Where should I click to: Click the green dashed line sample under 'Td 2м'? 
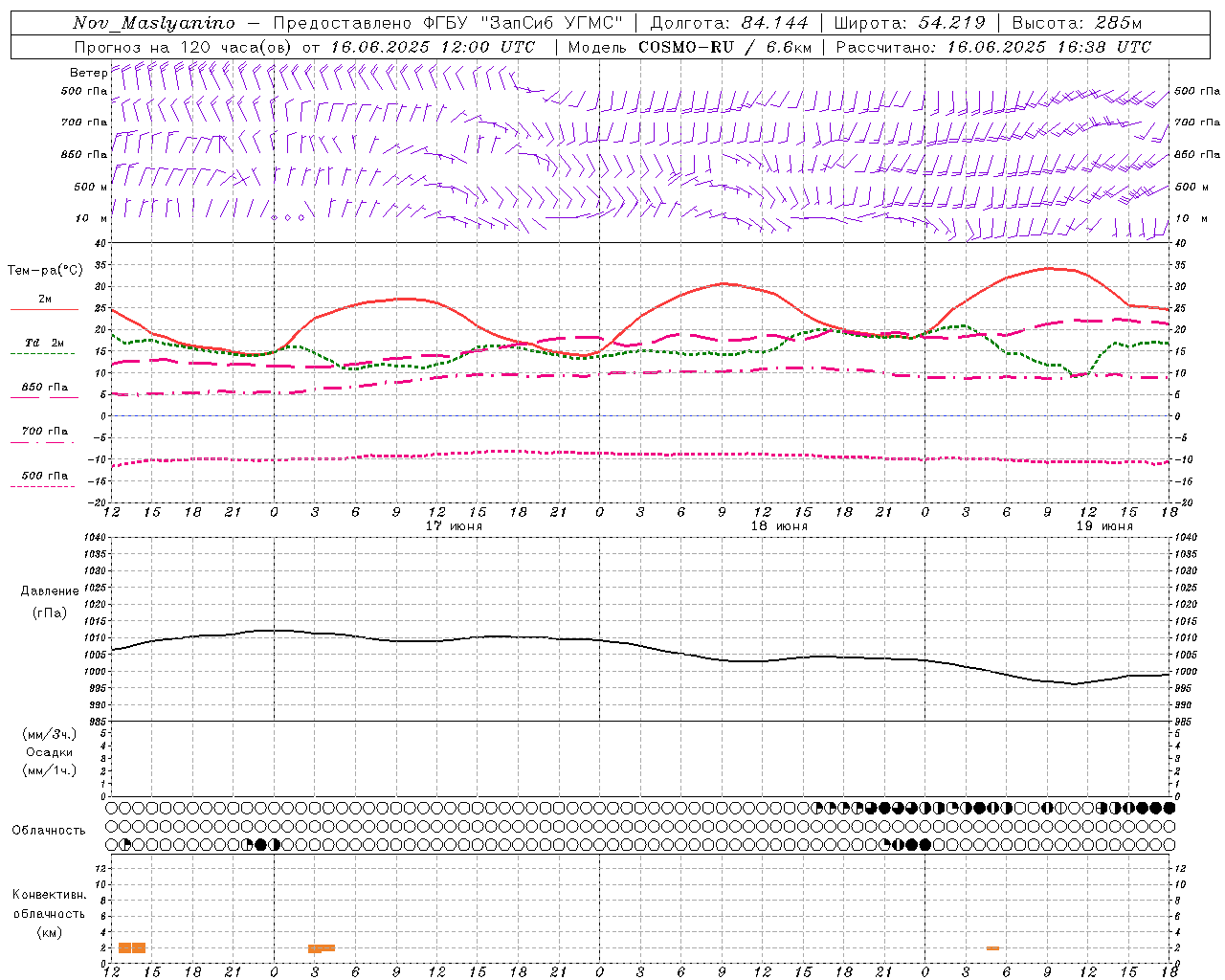tap(42, 354)
